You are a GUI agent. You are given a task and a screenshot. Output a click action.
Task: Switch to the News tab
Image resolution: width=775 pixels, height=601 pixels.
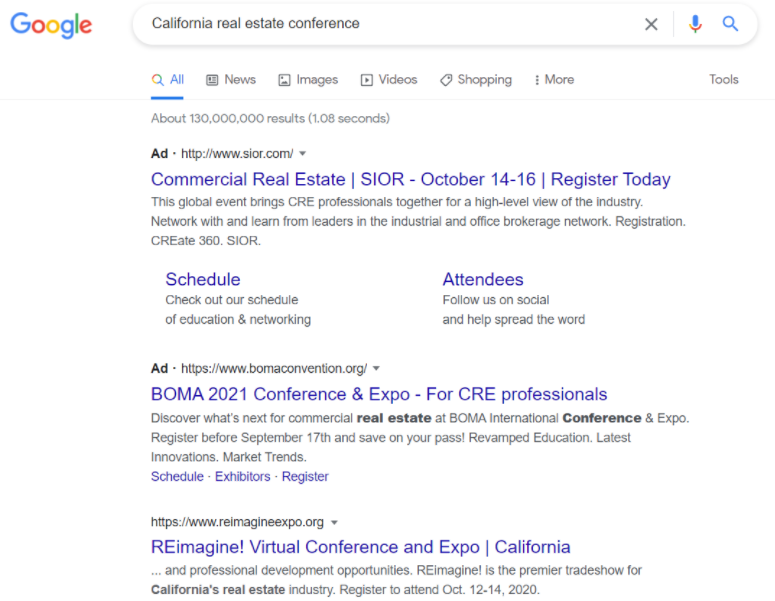click(x=231, y=80)
